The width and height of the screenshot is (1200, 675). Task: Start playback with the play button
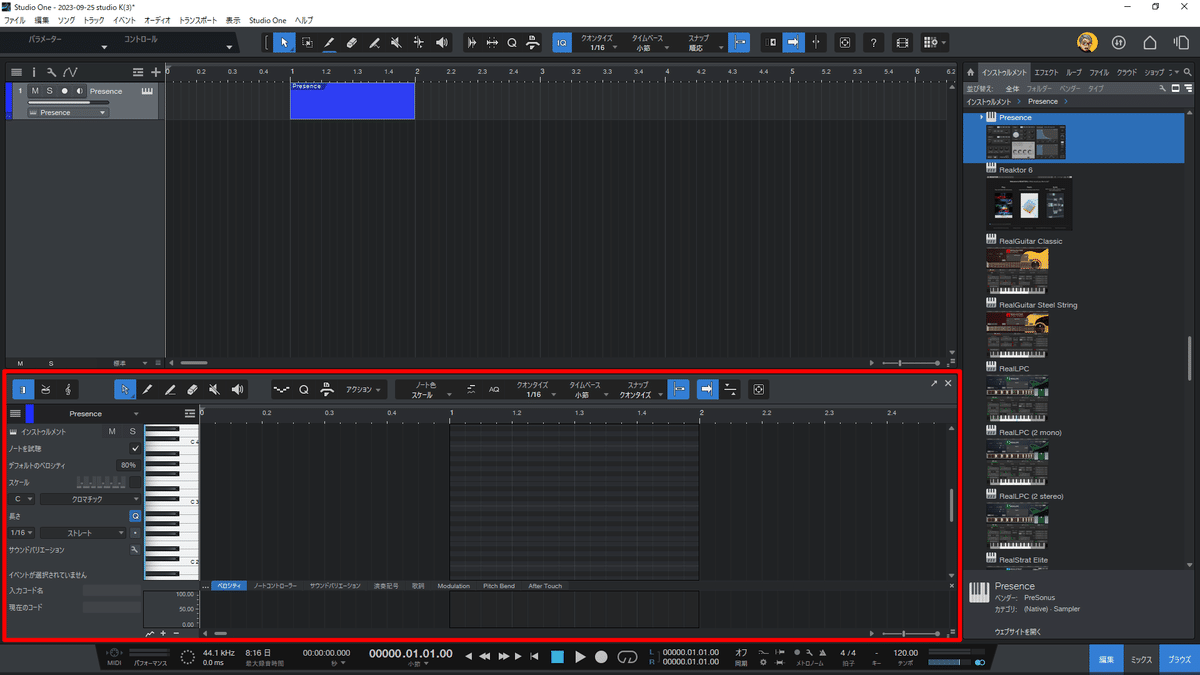click(579, 656)
